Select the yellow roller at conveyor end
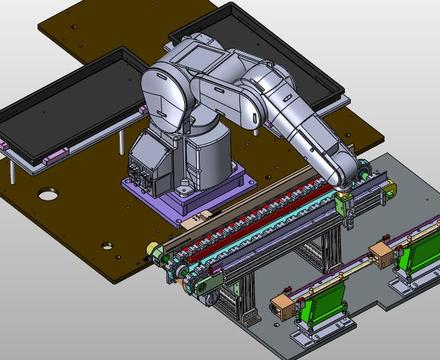The image size is (440, 360). 153,249
